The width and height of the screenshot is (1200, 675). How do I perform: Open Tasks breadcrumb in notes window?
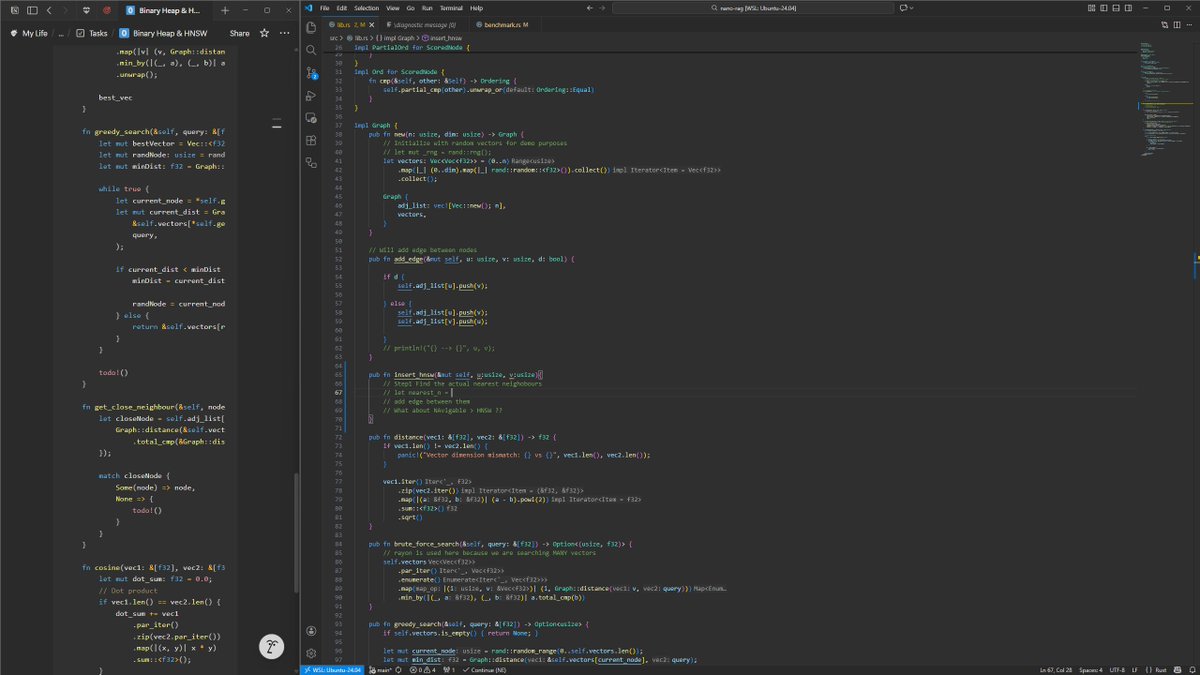coord(92,33)
